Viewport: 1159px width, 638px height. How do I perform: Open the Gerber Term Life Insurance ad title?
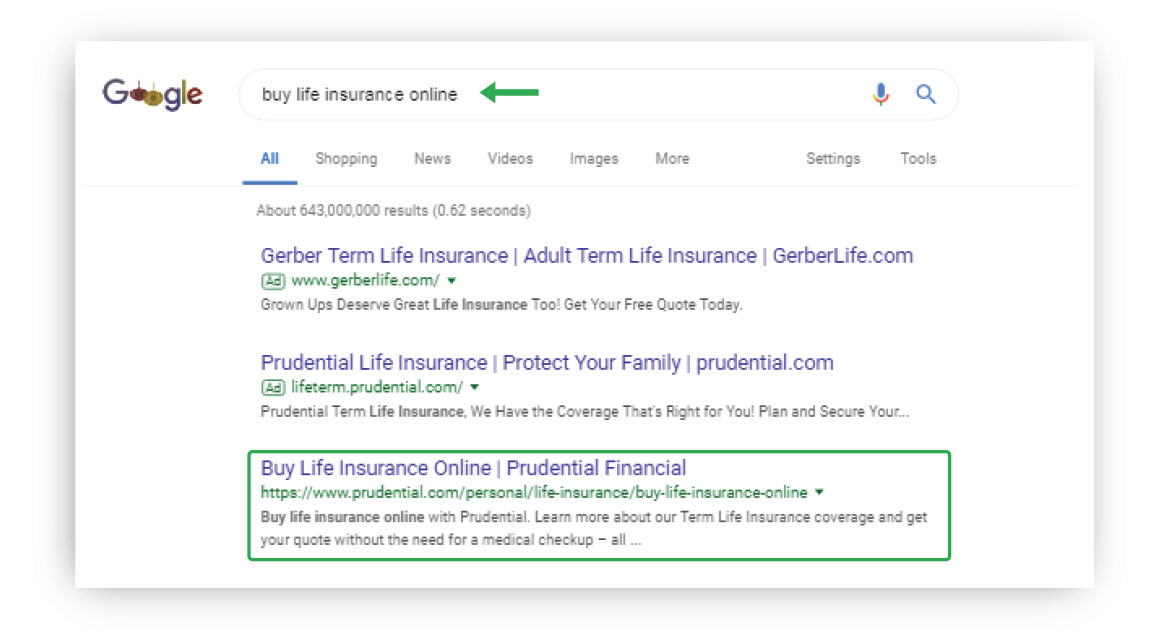pyautogui.click(x=587, y=256)
